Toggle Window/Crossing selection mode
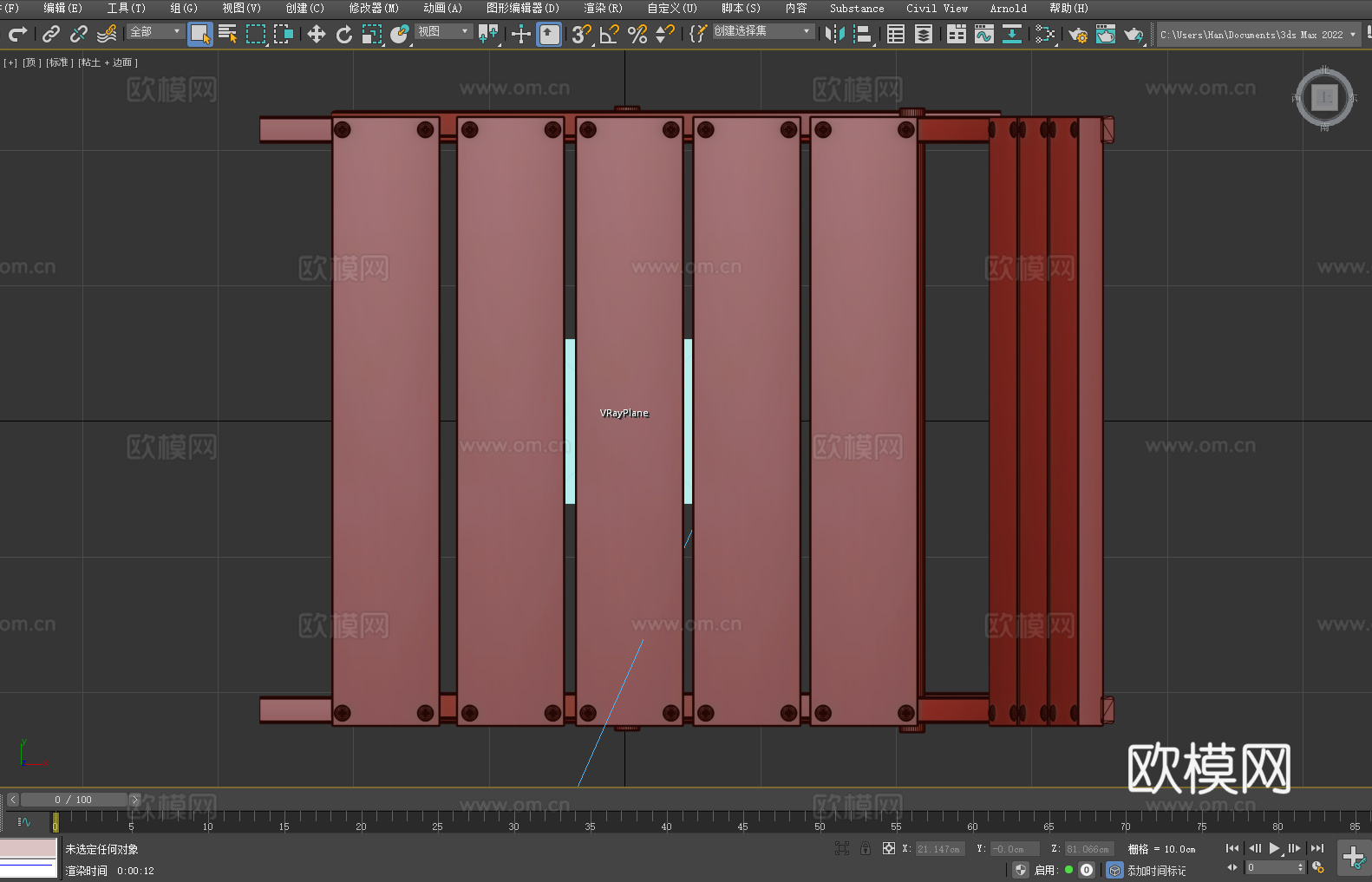Image resolution: width=1372 pixels, height=882 pixels. pyautogui.click(x=284, y=34)
